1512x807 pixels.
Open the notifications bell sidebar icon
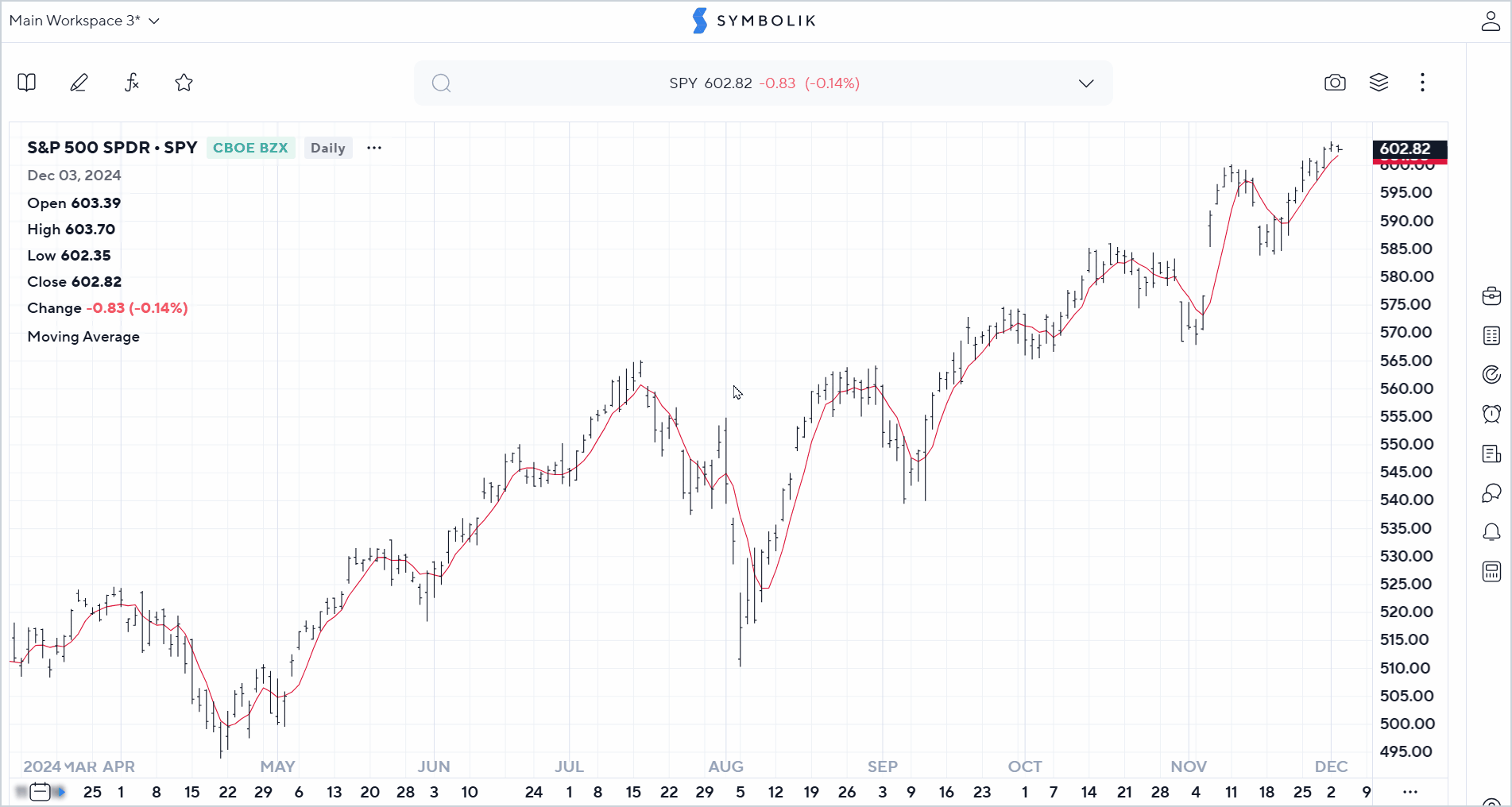pos(1491,532)
